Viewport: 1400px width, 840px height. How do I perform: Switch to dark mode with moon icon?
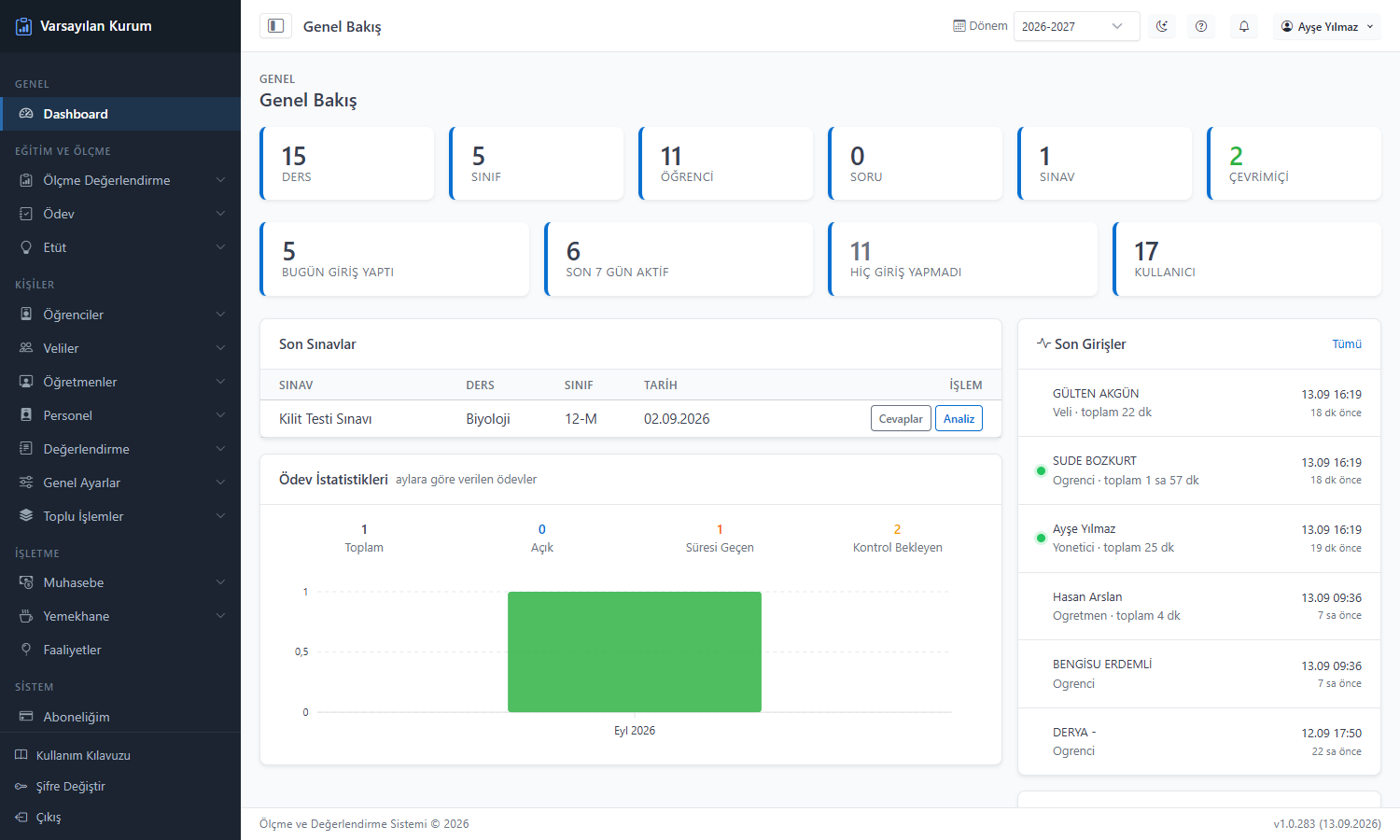(1162, 26)
